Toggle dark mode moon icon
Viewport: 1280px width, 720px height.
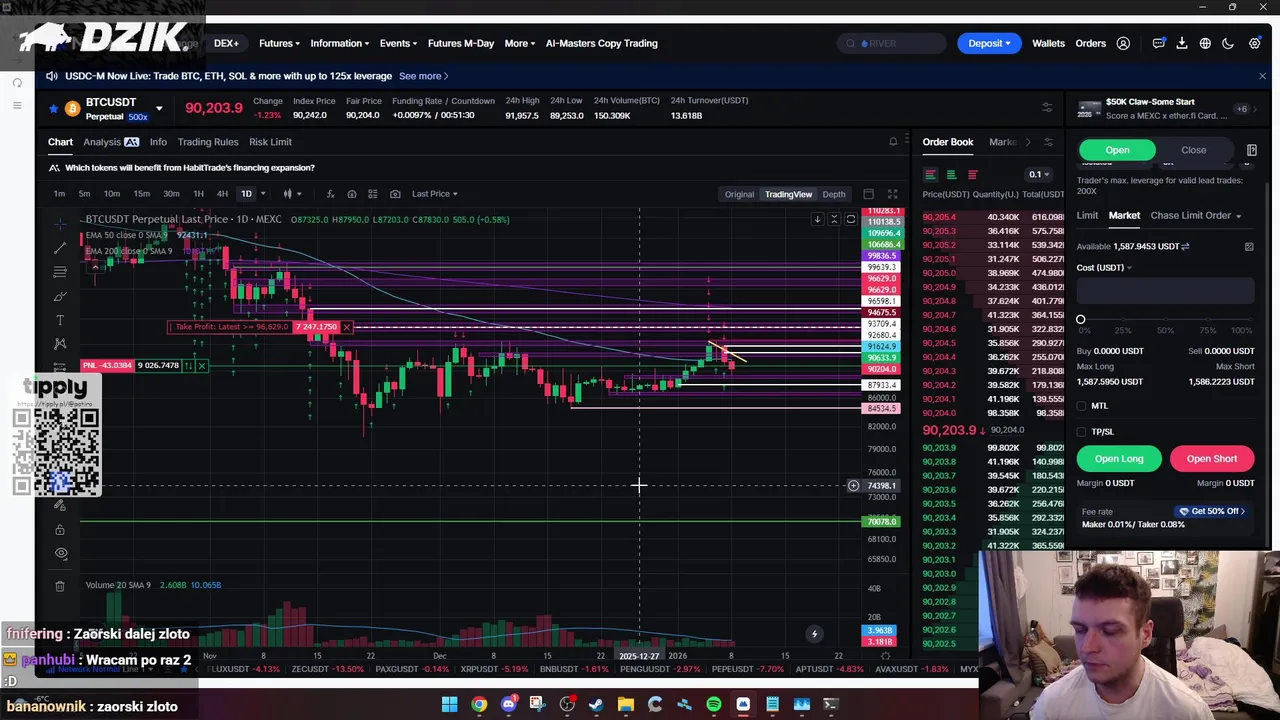1228,43
